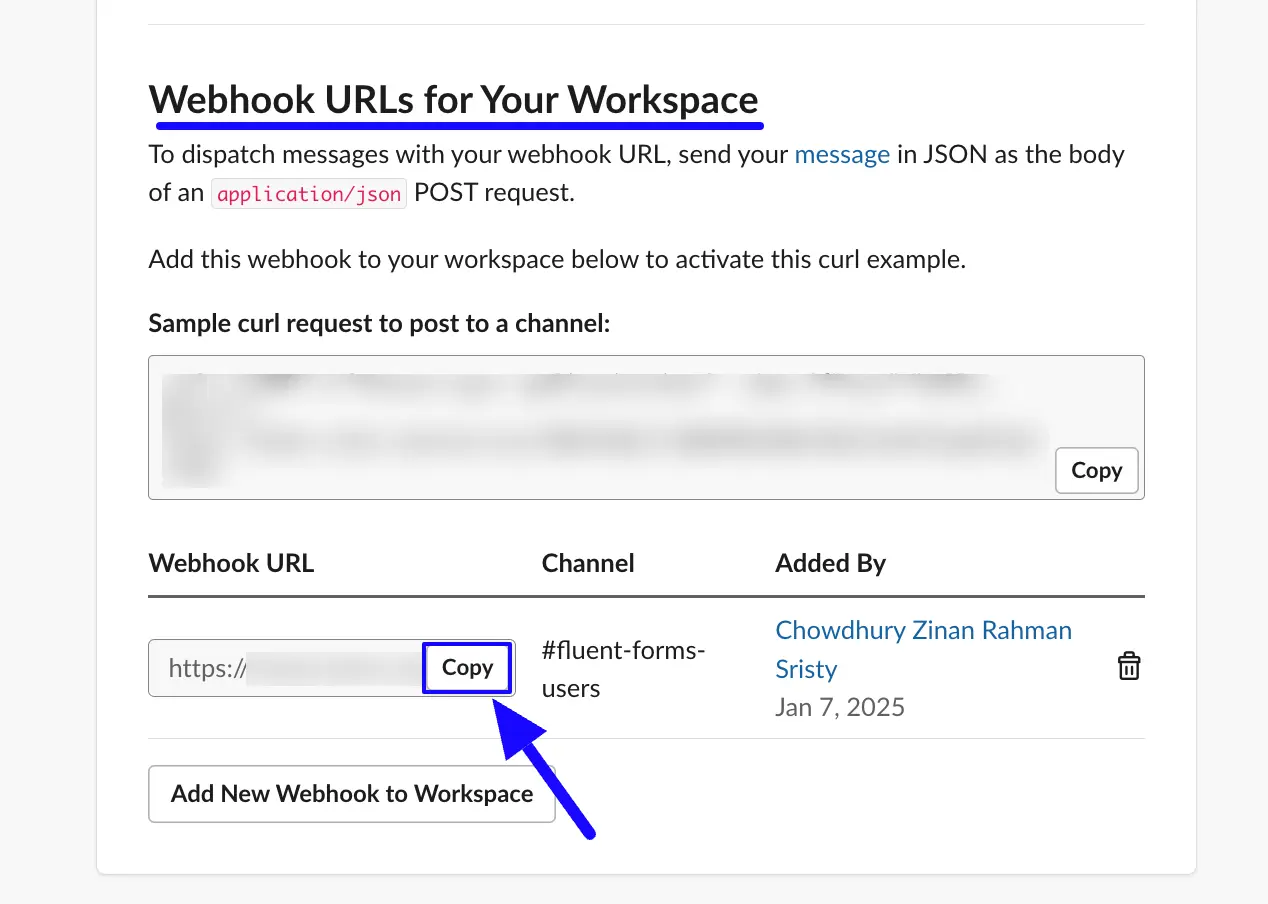Copy the webhook URL
The width and height of the screenshot is (1268, 904).
[467, 668]
